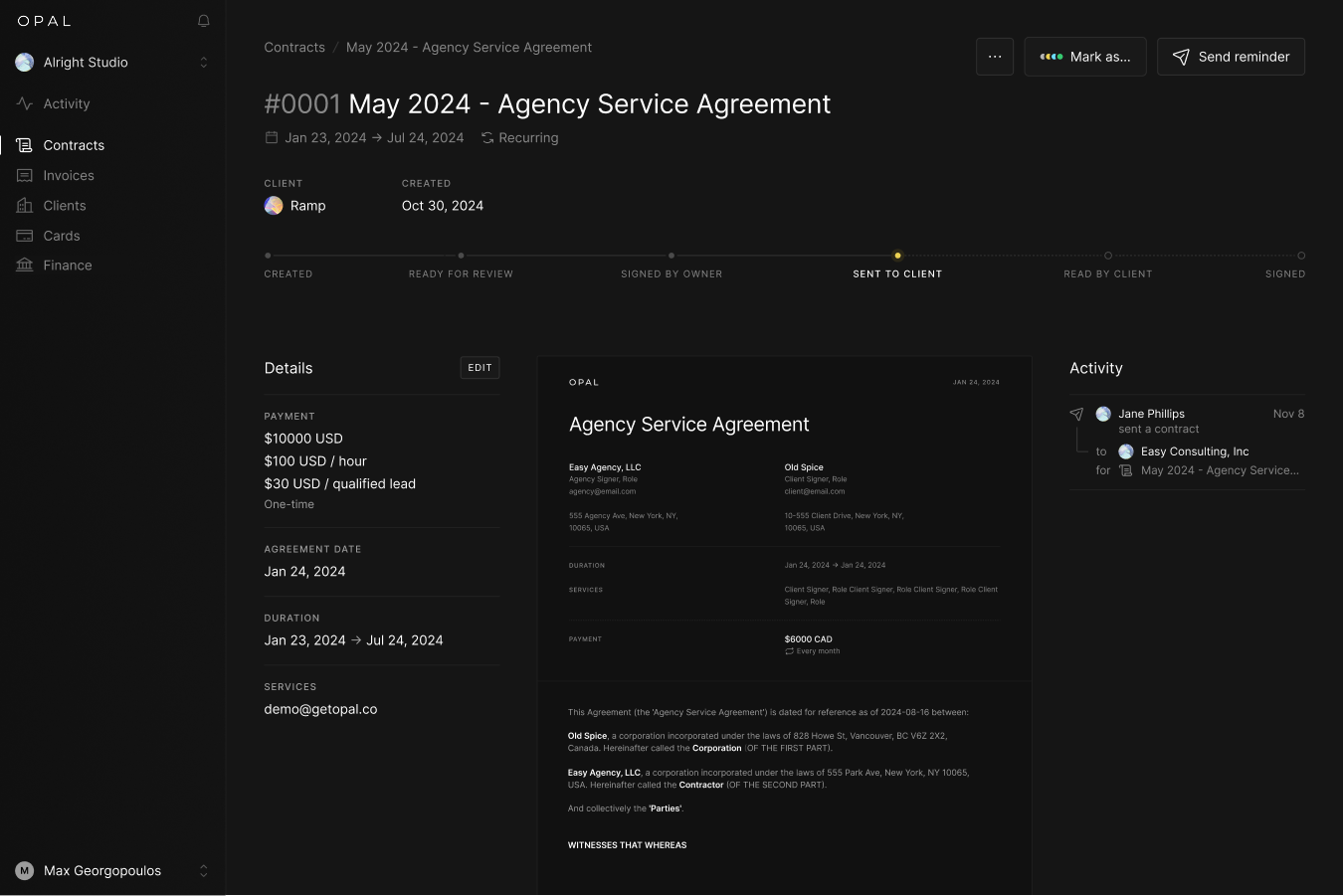Image resolution: width=1343 pixels, height=896 pixels.
Task: Click the Recurring label
Action: [x=528, y=138]
